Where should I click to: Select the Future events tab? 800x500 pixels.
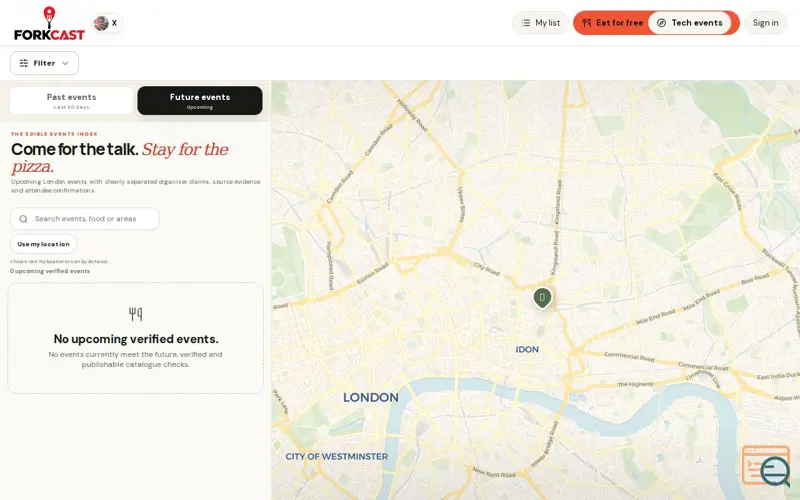[x=200, y=101]
